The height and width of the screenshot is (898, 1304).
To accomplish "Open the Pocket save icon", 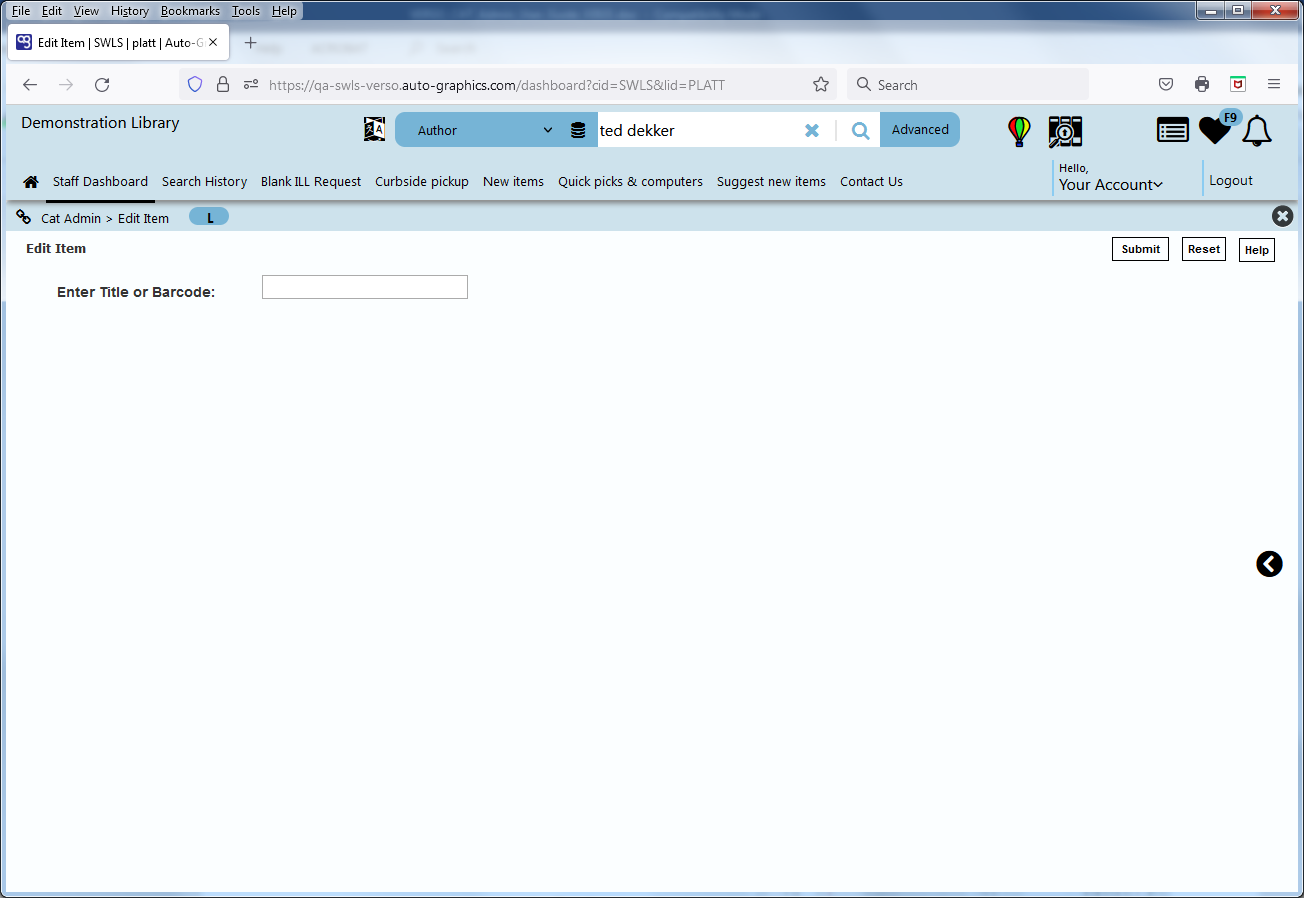I will (1166, 85).
